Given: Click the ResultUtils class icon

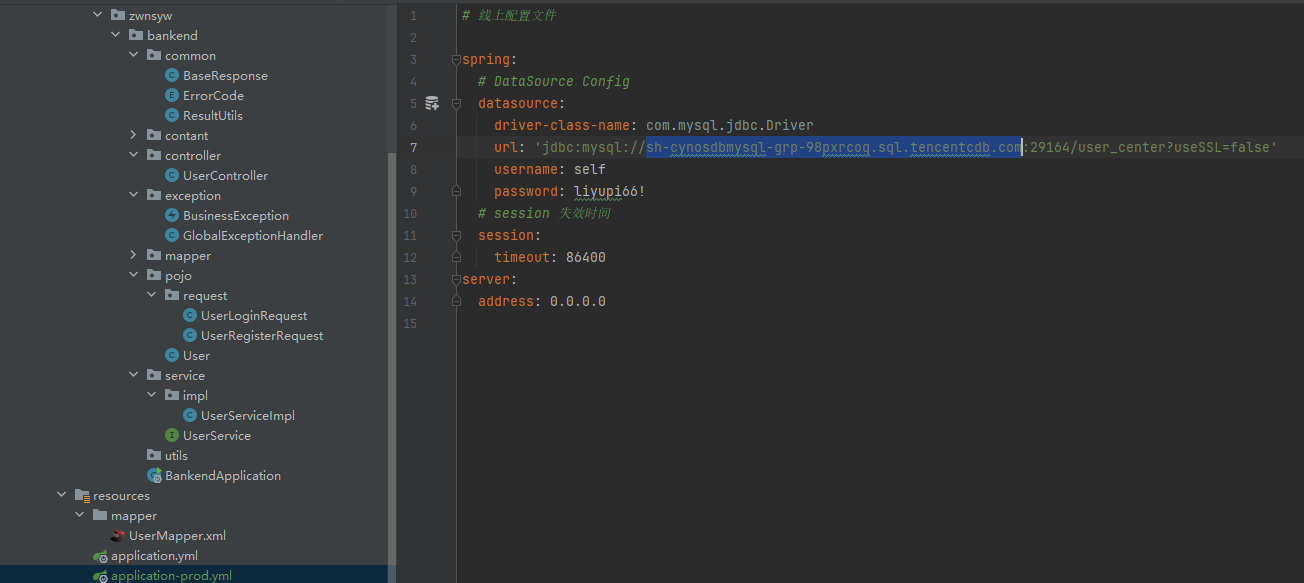Looking at the screenshot, I should tap(172, 115).
